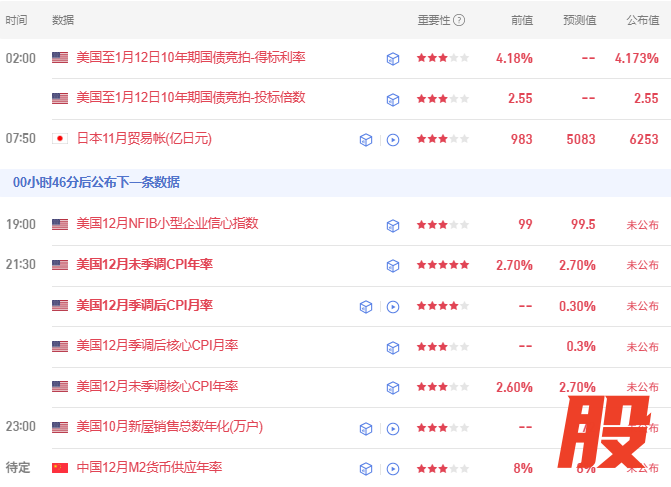Click the 00小时46分后公布下一条数据 banner

click(336, 183)
